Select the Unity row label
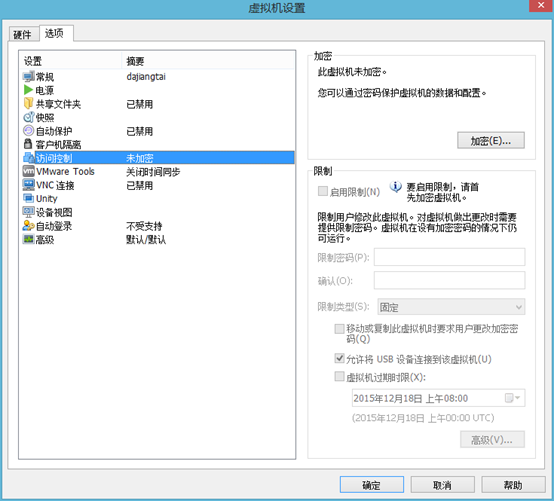 click(46, 198)
